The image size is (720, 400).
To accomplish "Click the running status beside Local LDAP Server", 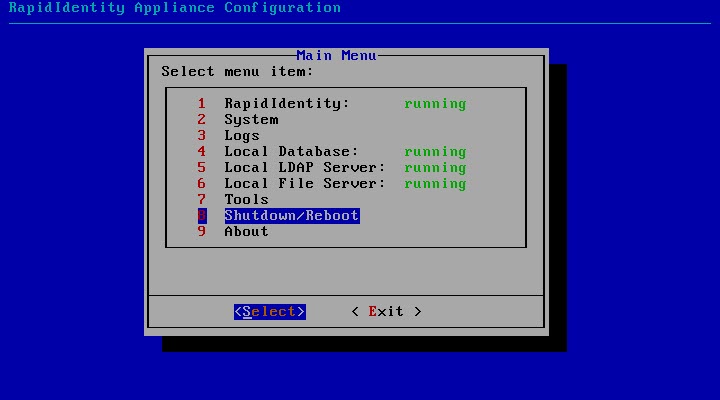I will [x=435, y=168].
